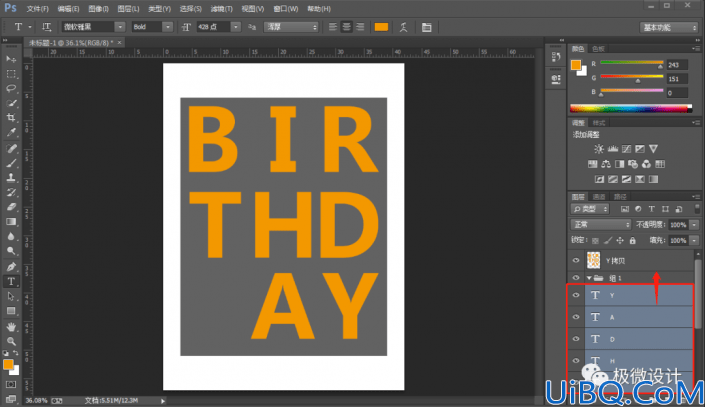
Task: Click the Create Warped Text icon
Action: pos(403,27)
